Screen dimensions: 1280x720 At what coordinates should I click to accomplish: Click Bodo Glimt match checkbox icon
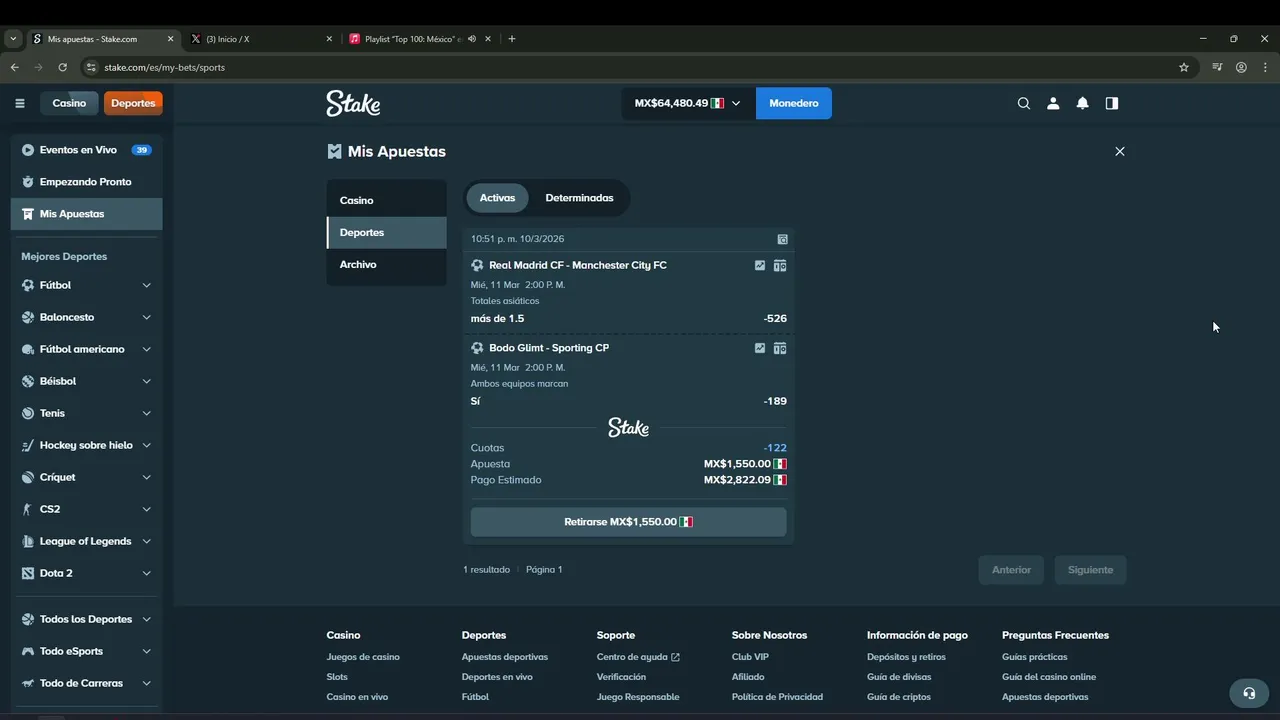[x=760, y=348]
